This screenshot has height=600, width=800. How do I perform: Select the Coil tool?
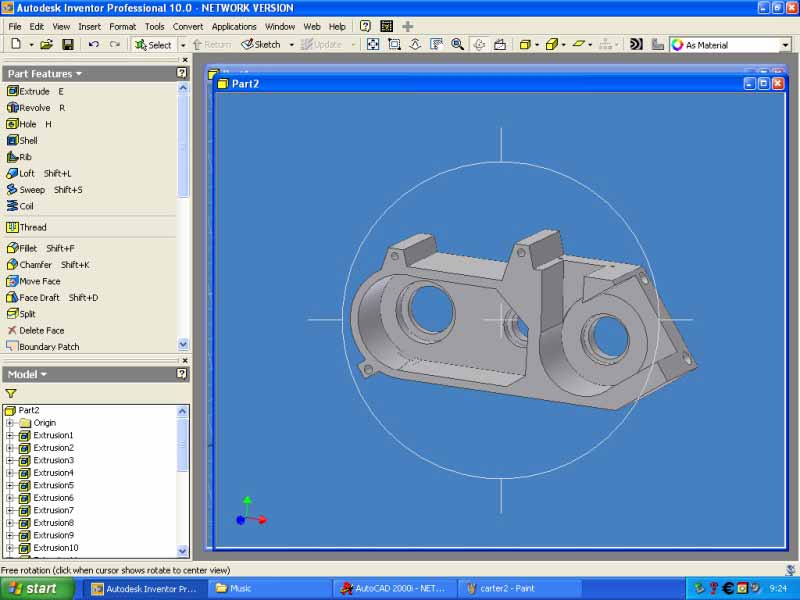pos(20,206)
